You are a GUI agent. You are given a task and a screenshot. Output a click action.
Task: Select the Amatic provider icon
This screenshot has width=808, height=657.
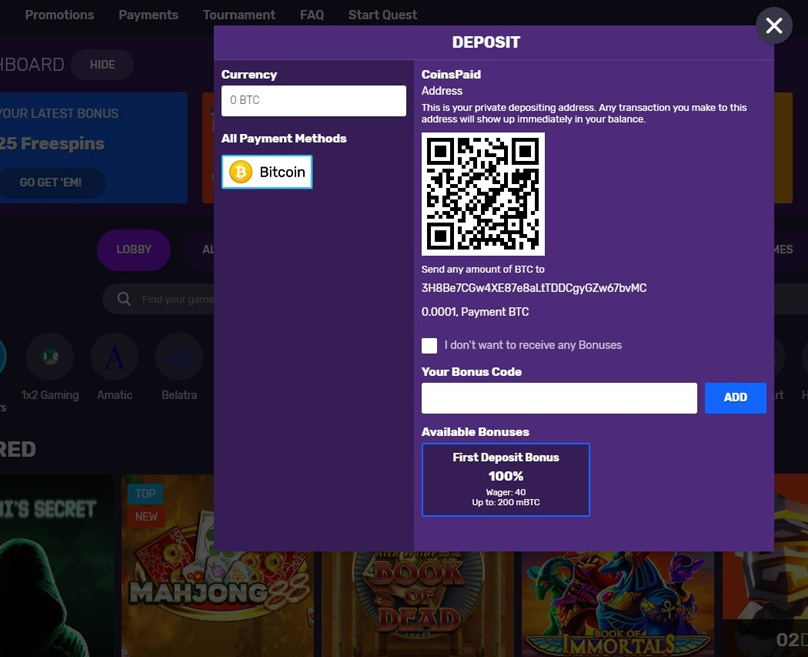click(114, 357)
